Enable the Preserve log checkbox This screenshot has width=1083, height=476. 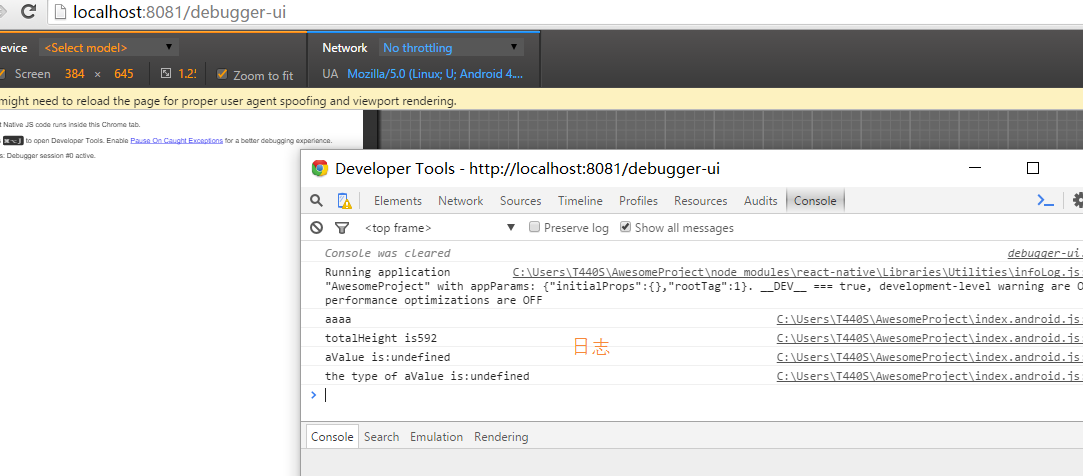[535, 228]
